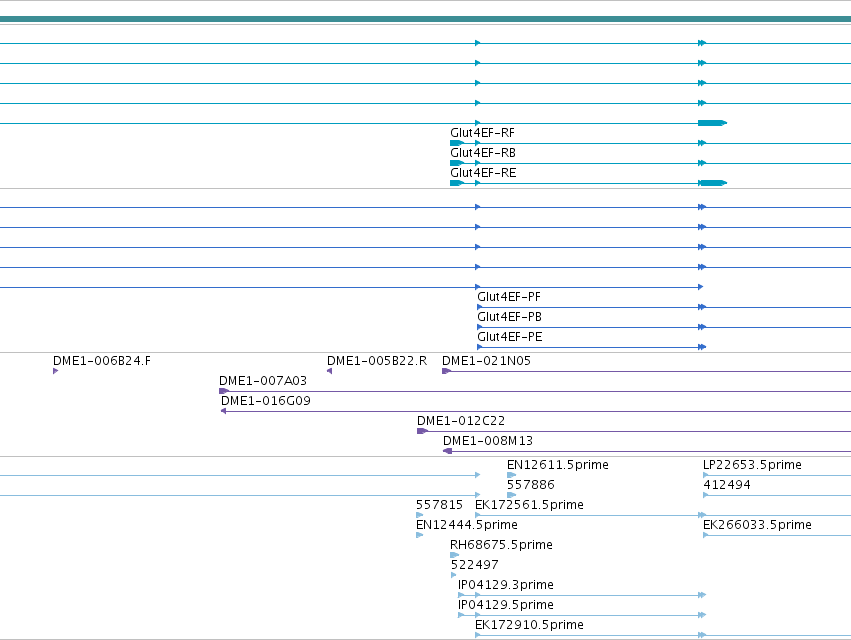
Task: Click the DME1-005B22.R feature label
Action: pyautogui.click(x=377, y=361)
